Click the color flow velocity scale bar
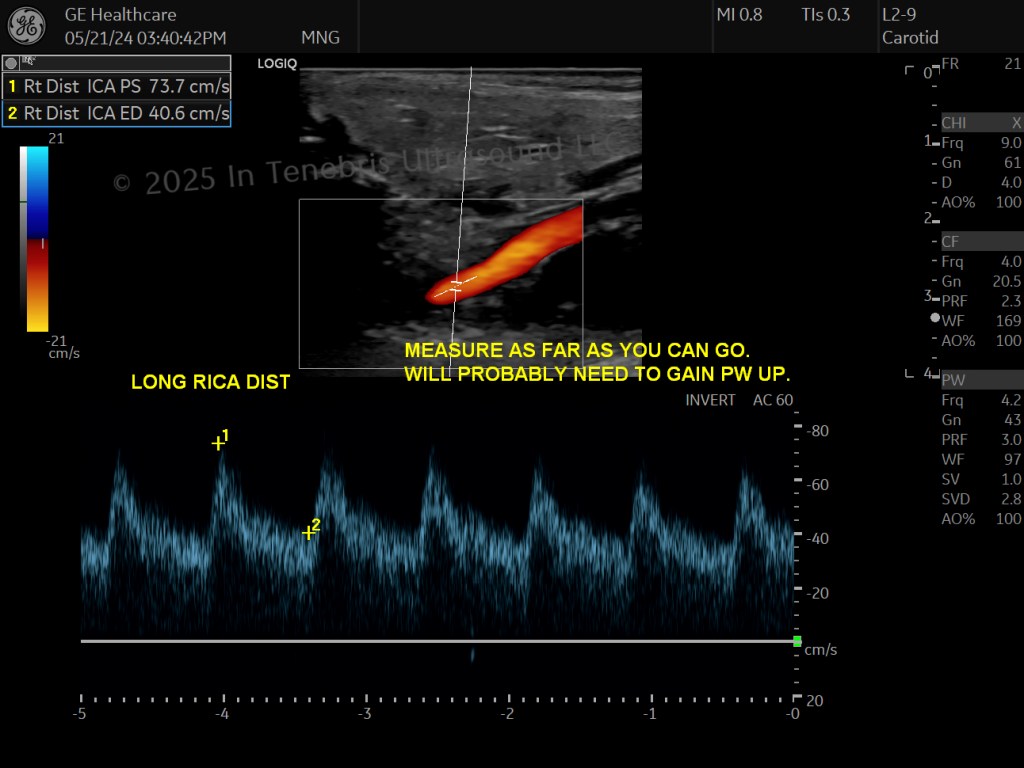Viewport: 1024px width, 768px height. [37, 239]
